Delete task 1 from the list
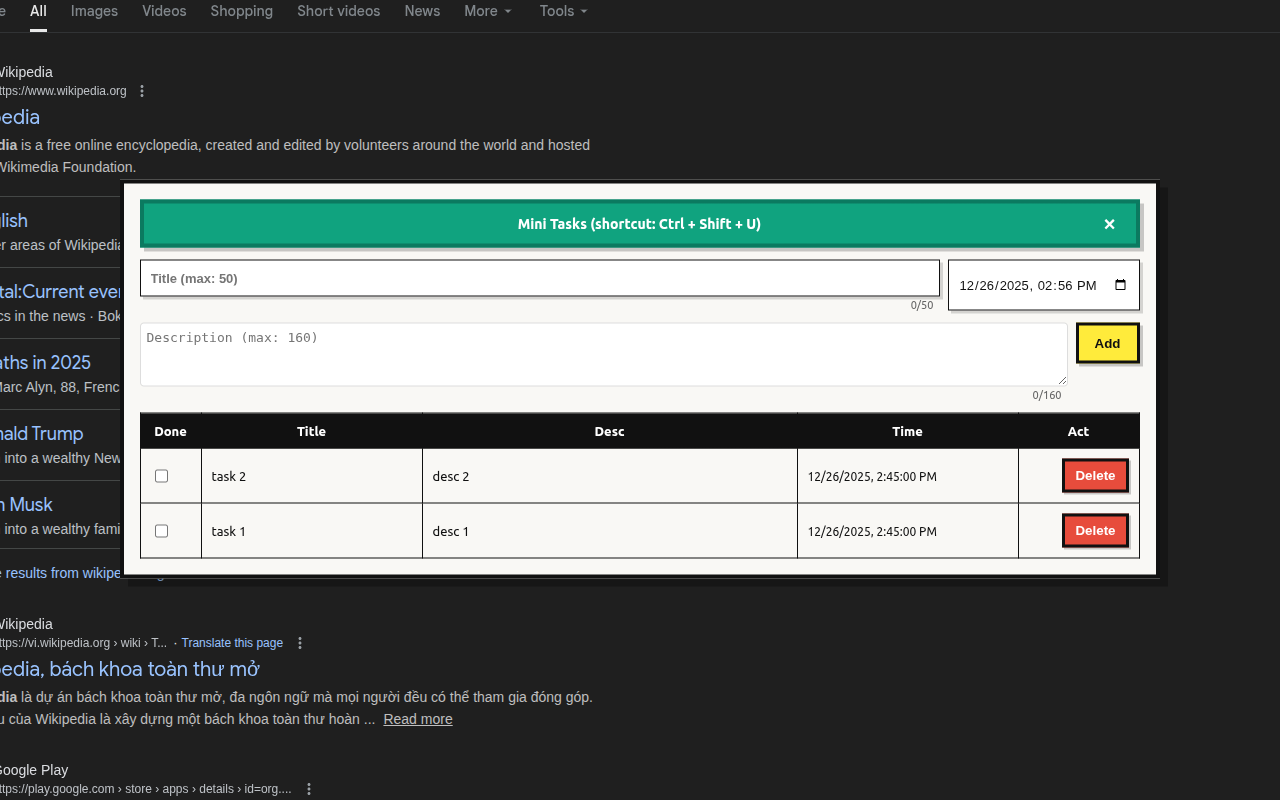Viewport: 1280px width, 800px height. click(x=1095, y=530)
